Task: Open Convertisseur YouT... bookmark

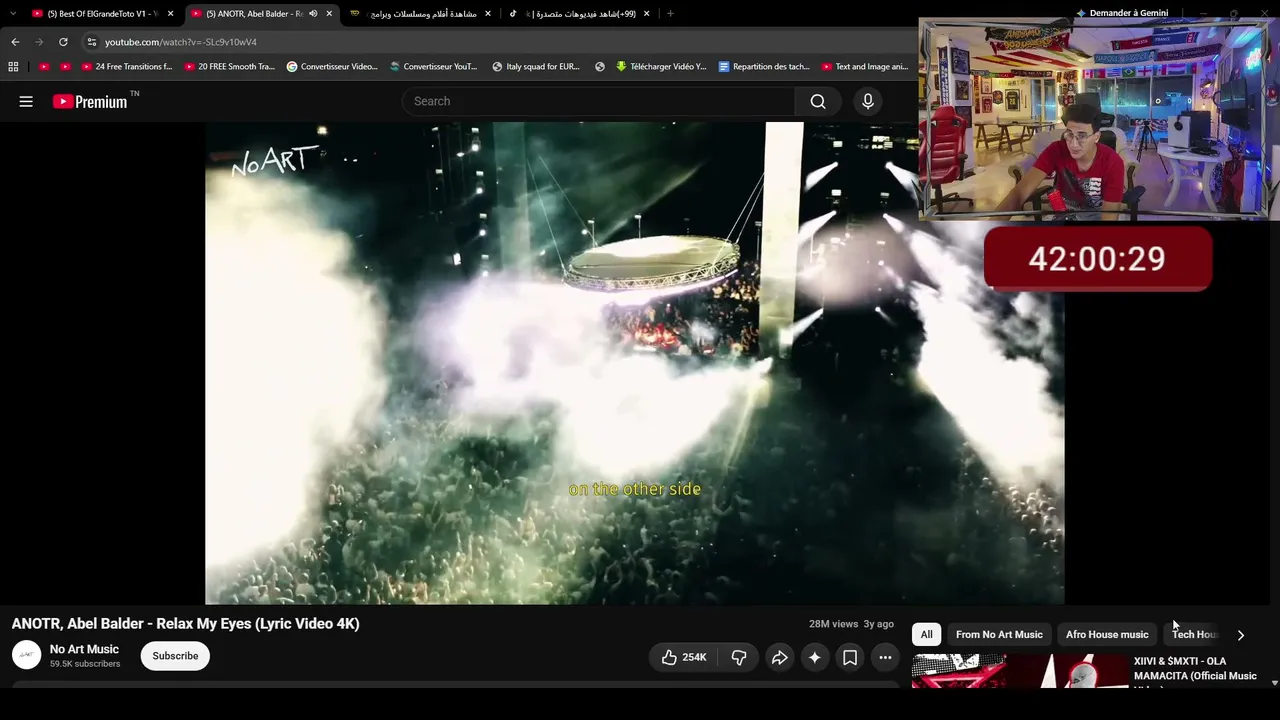Action: point(434,67)
